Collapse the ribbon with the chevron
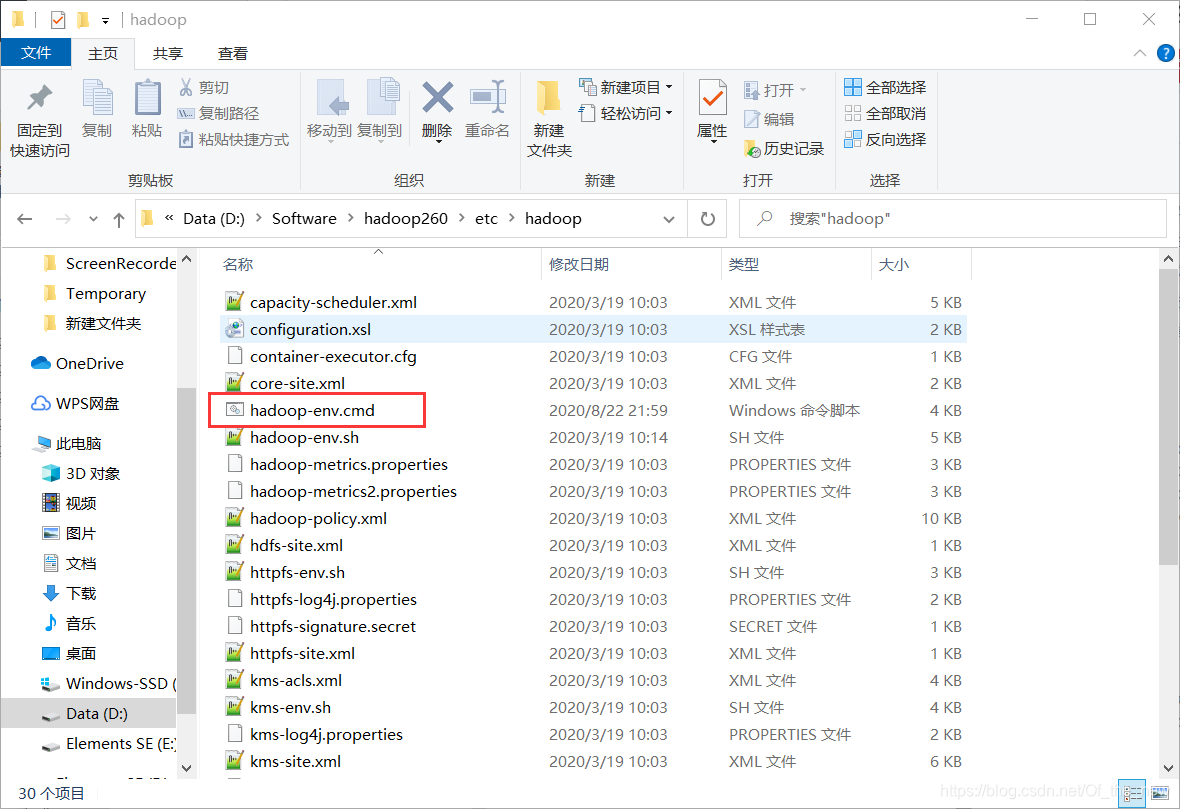 point(1140,53)
